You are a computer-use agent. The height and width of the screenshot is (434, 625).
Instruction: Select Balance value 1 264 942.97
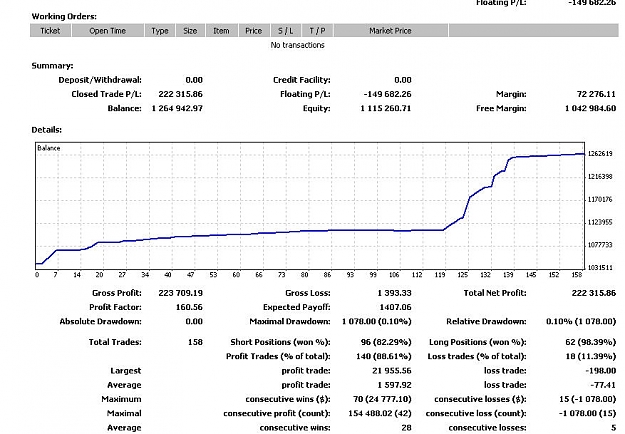coord(177,108)
